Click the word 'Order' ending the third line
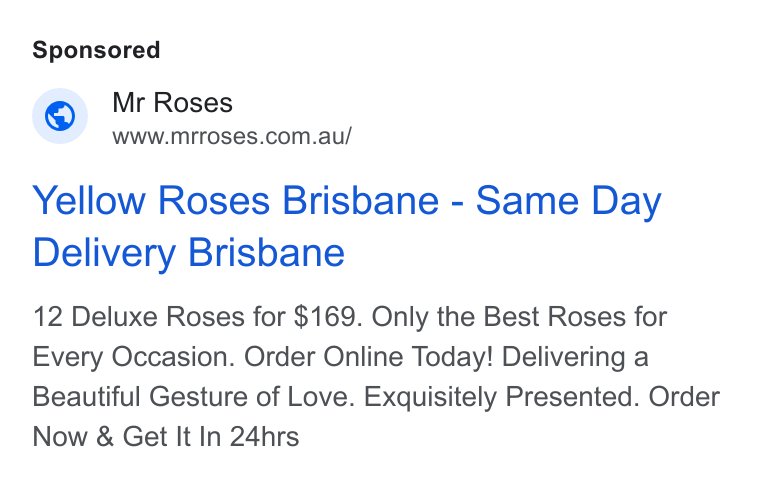Screen dimensions: 760x478 [684, 397]
